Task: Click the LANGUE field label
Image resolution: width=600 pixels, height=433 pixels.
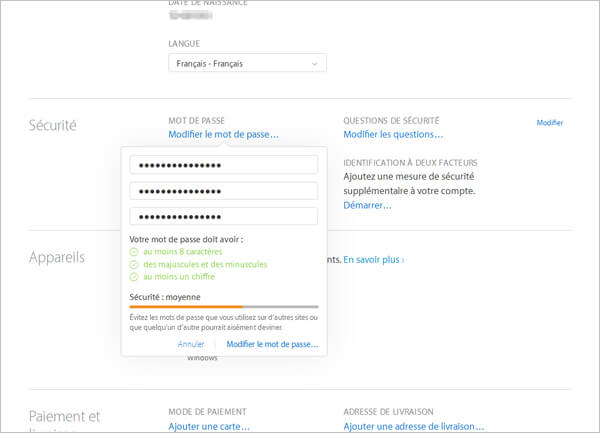Action: [184, 44]
